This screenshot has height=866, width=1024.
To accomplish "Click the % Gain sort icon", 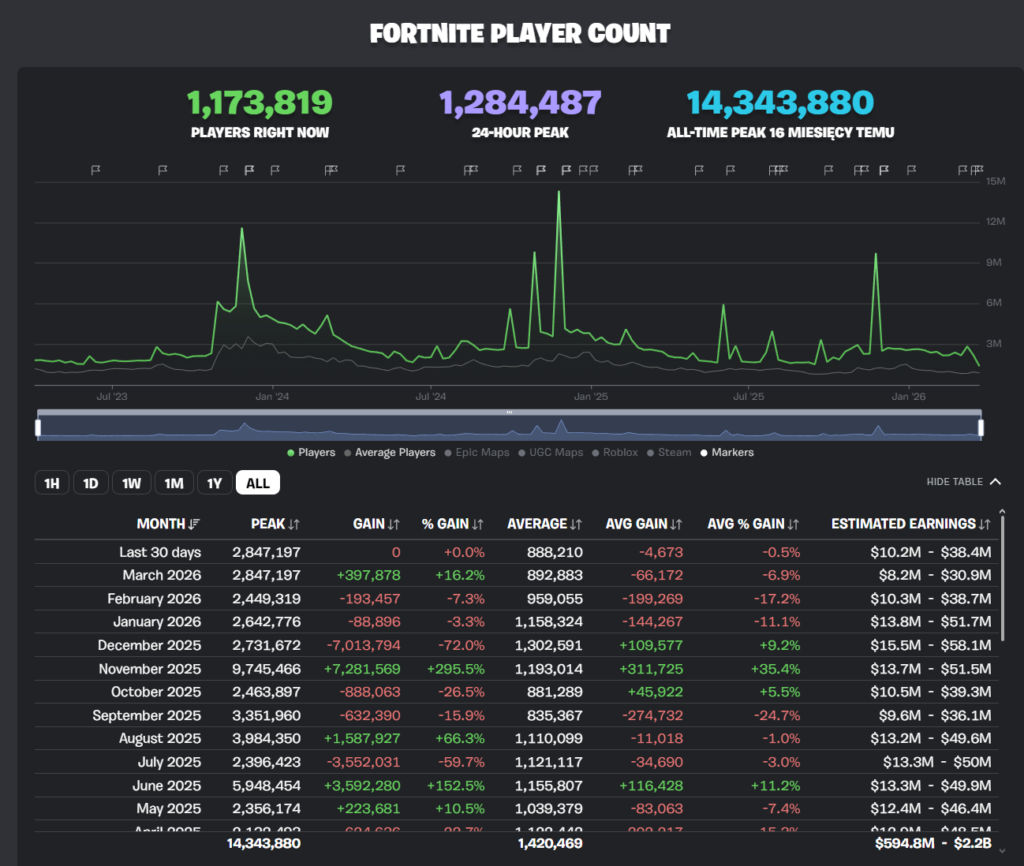I will tap(478, 524).
